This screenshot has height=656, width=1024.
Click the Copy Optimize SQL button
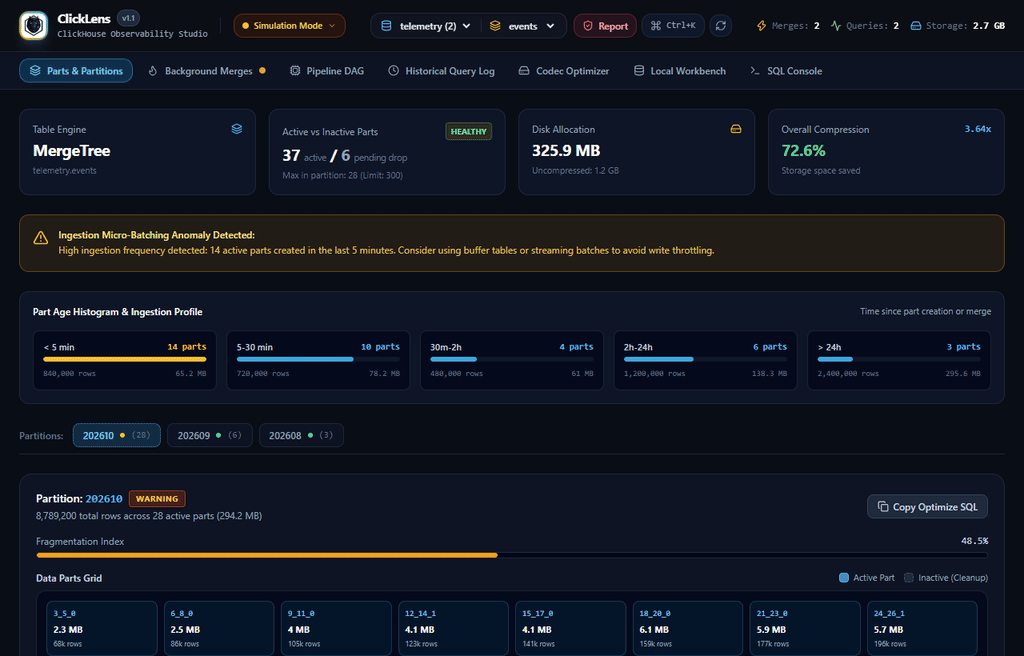(927, 506)
